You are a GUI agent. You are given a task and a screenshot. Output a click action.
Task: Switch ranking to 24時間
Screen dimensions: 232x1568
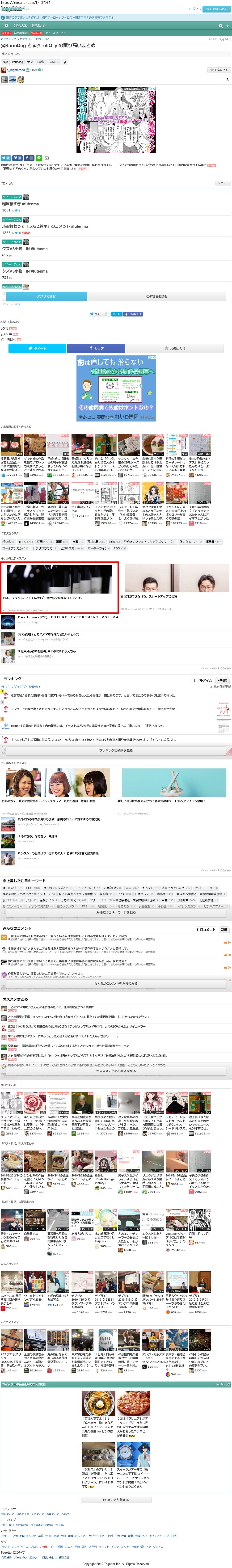click(x=222, y=680)
